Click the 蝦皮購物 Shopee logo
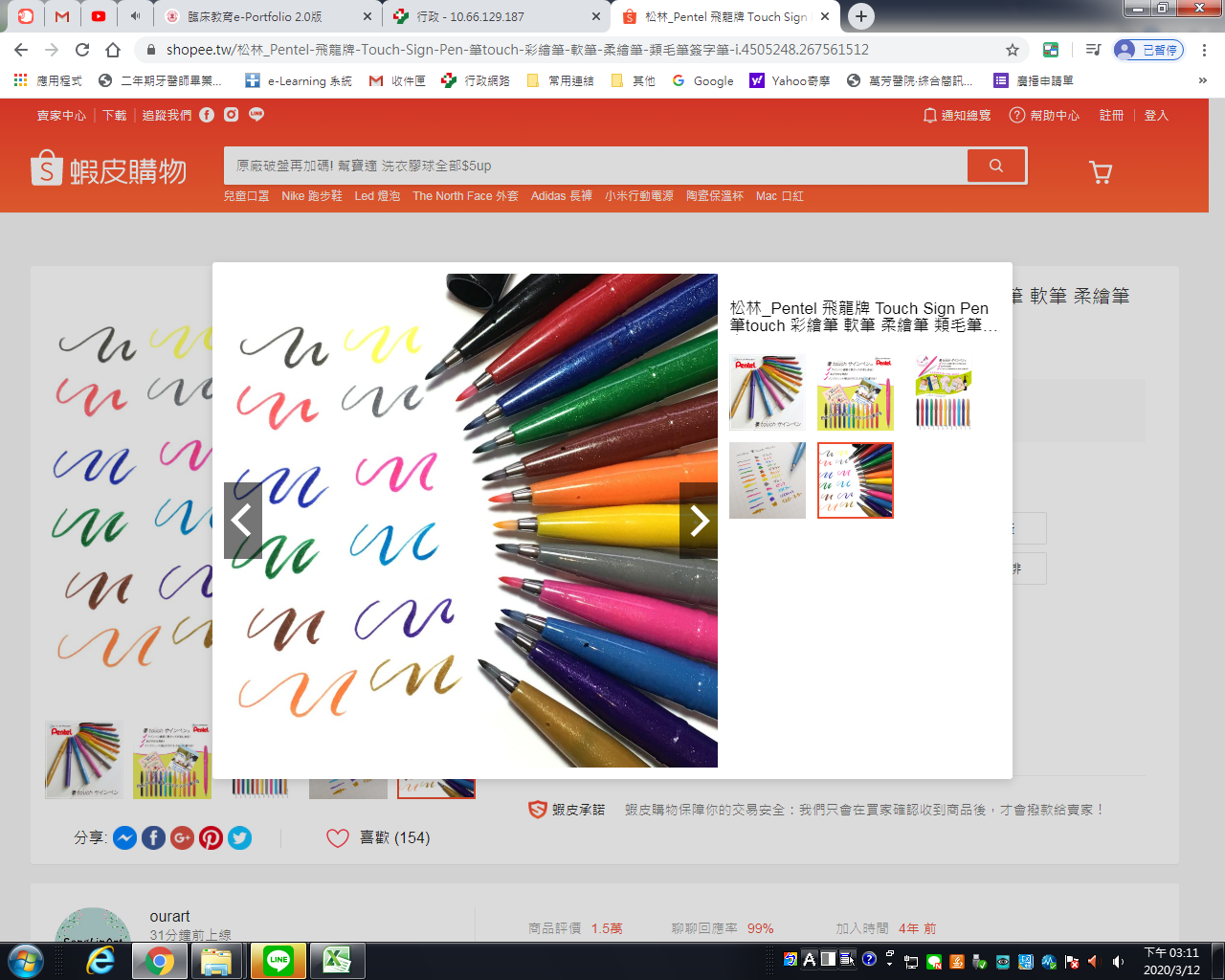This screenshot has height=980, width=1225. (109, 170)
